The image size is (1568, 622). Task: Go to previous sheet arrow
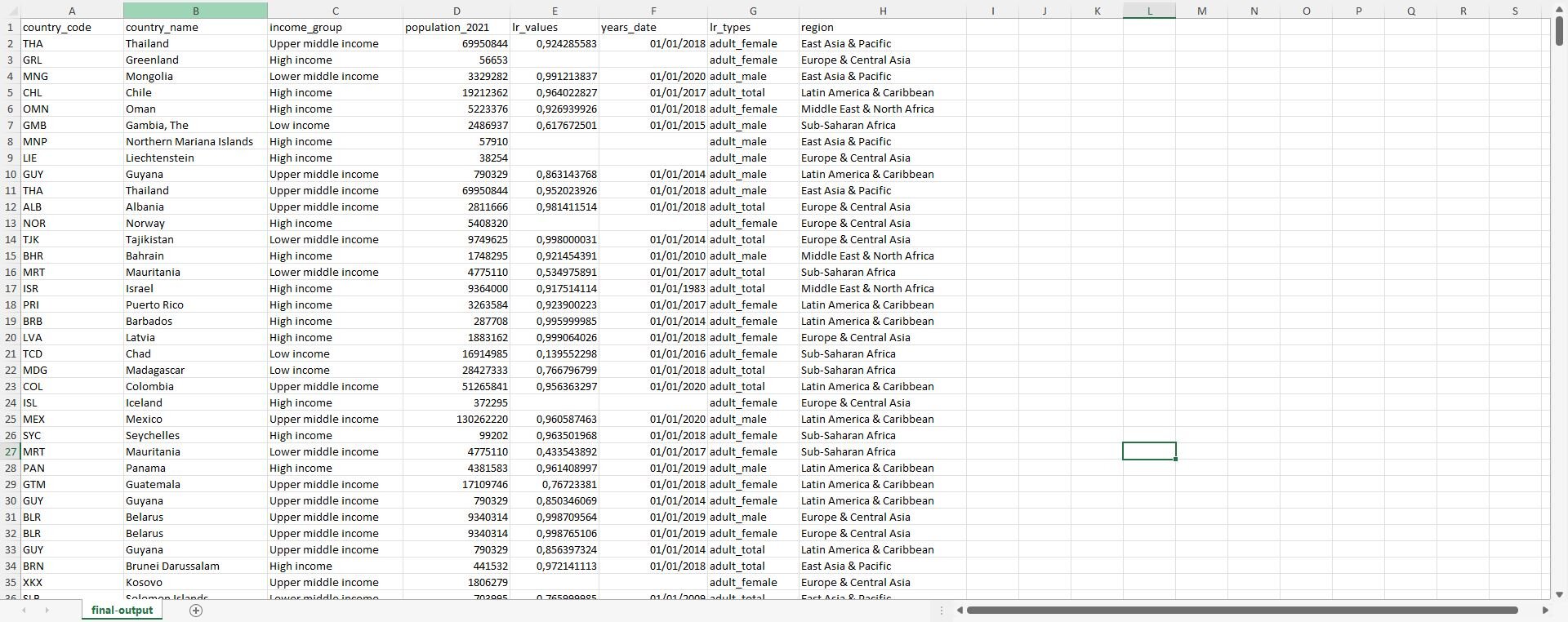coord(24,611)
